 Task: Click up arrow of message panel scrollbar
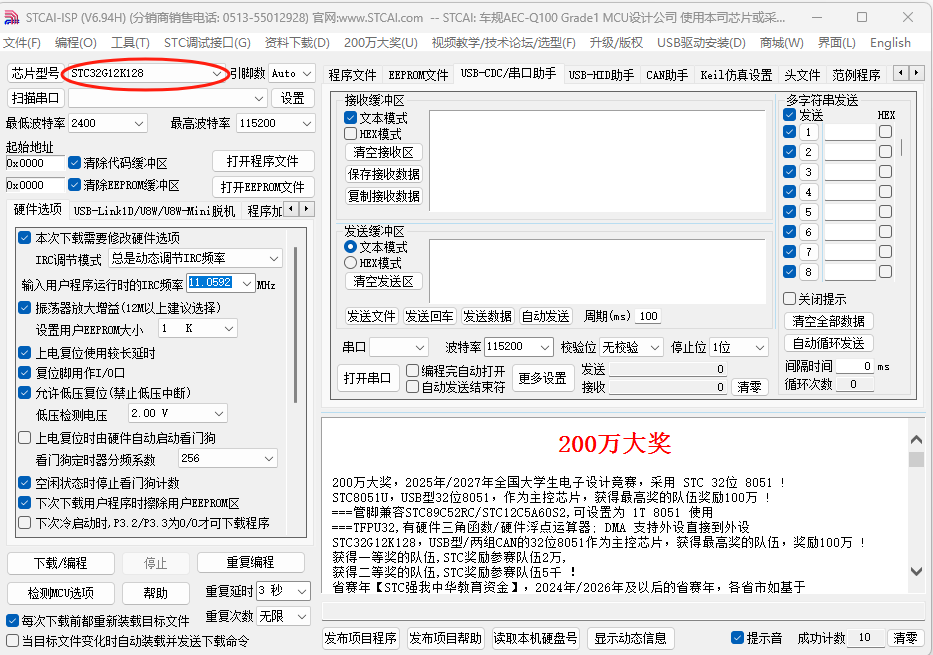pyautogui.click(x=916, y=440)
